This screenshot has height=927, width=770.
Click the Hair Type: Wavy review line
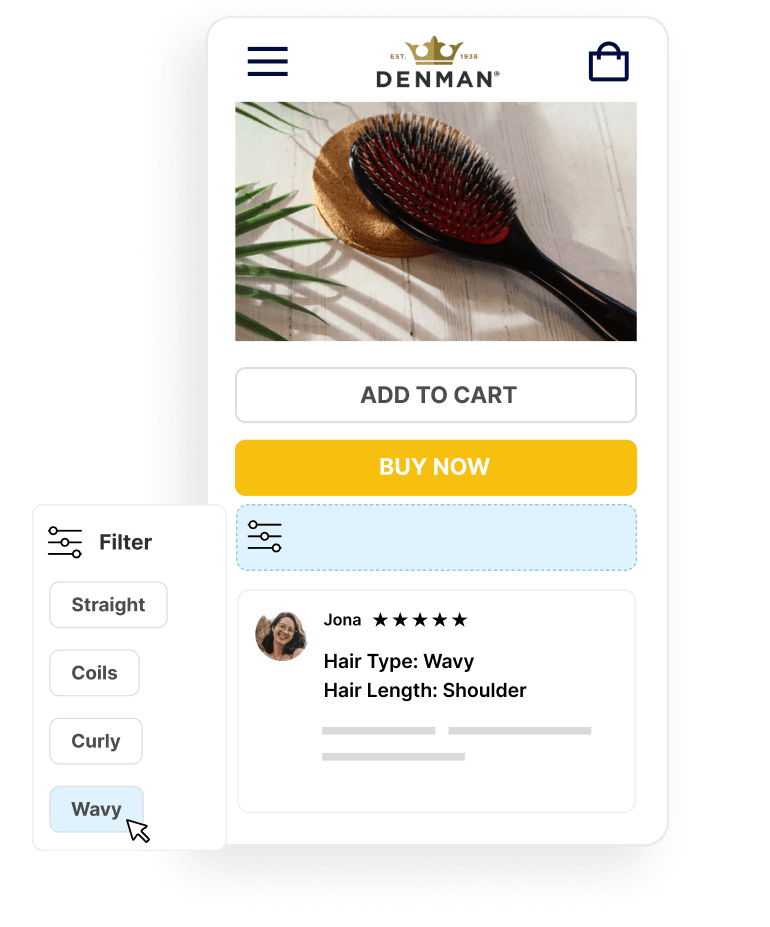(x=399, y=661)
